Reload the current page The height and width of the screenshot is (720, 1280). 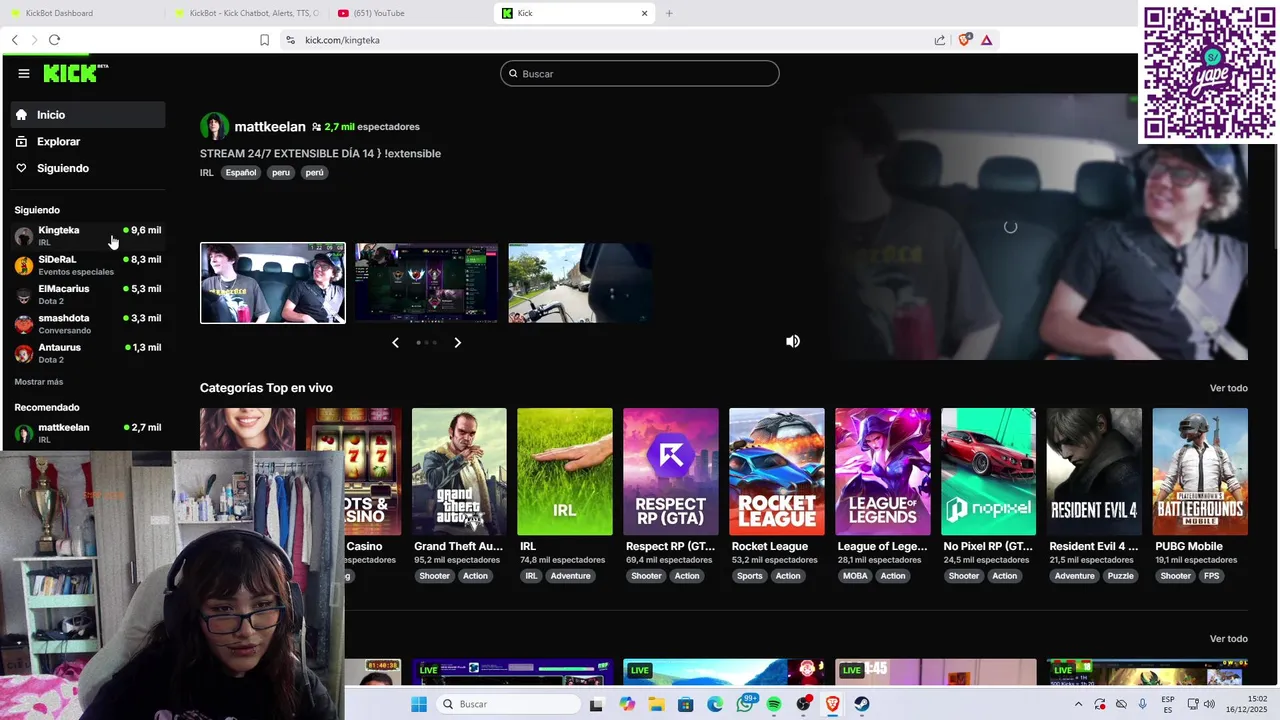coord(54,40)
